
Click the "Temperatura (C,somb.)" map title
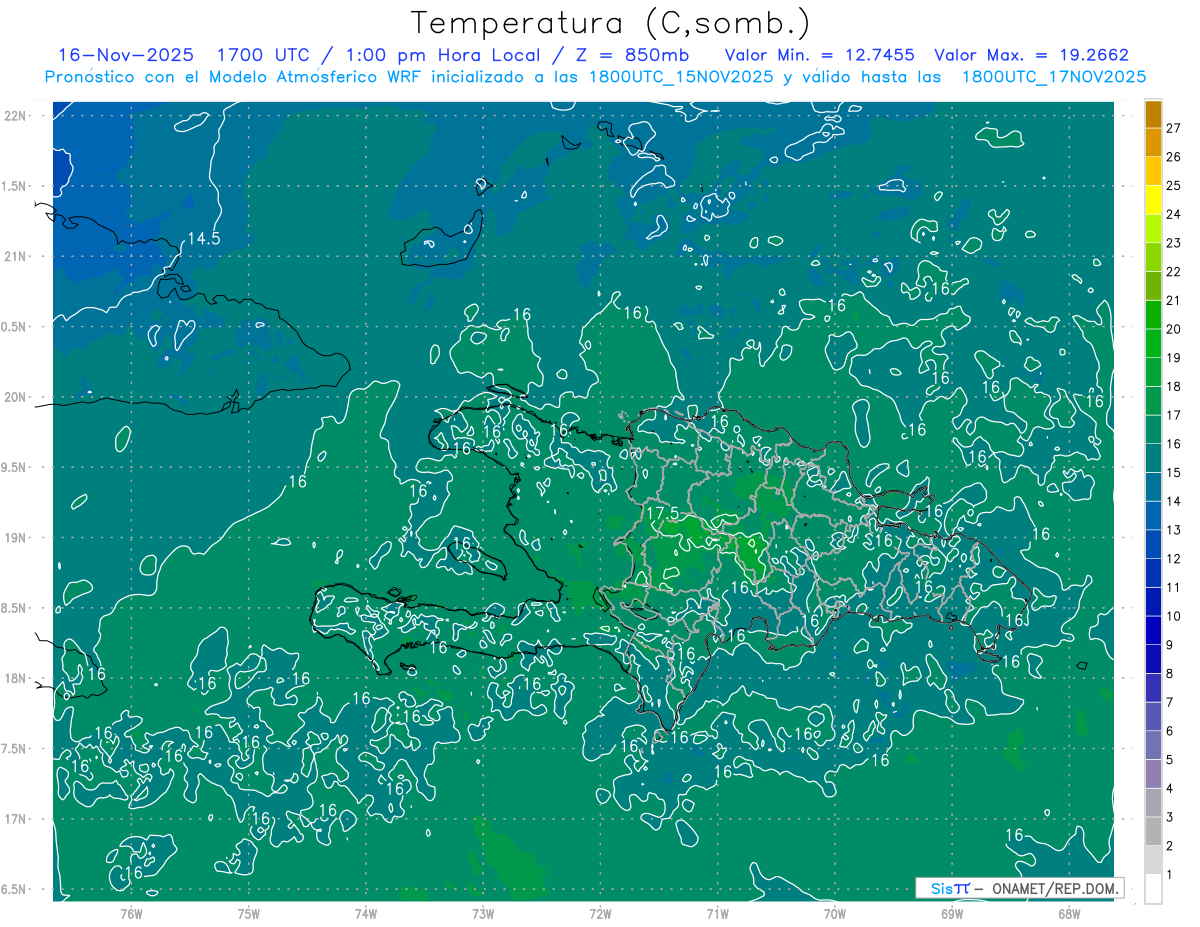[611, 22]
